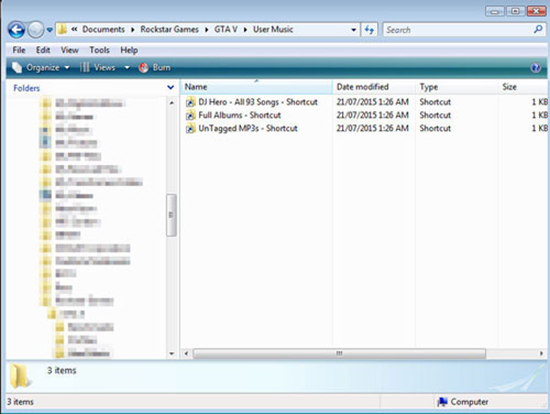
Task: Click horizontal scrollbar right arrow
Action: [x=542, y=353]
